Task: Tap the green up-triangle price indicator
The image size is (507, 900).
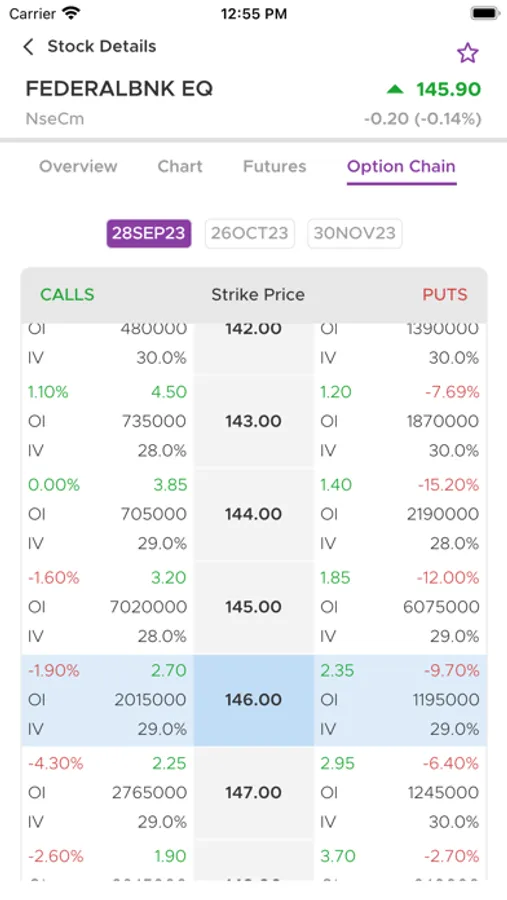Action: click(x=395, y=89)
